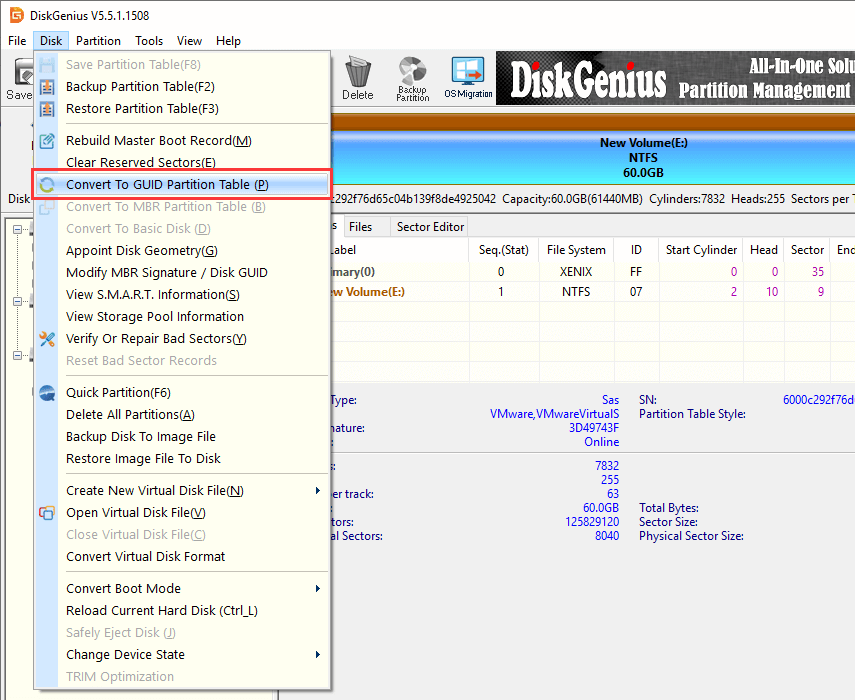Screen dimensions: 855x700
Task: Click the Verify Or Repair Bad Sectors icon
Action: [47, 339]
